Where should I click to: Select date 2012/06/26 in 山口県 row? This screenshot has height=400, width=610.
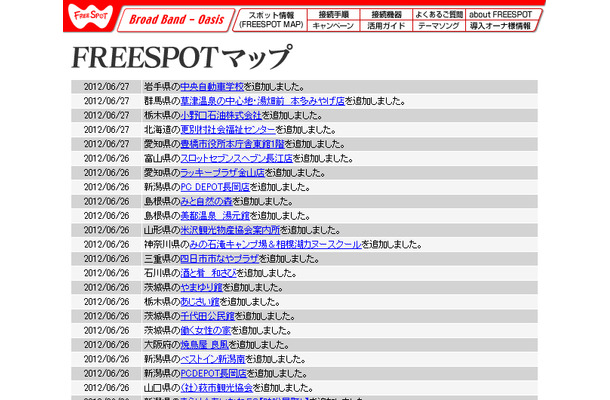(x=106, y=388)
